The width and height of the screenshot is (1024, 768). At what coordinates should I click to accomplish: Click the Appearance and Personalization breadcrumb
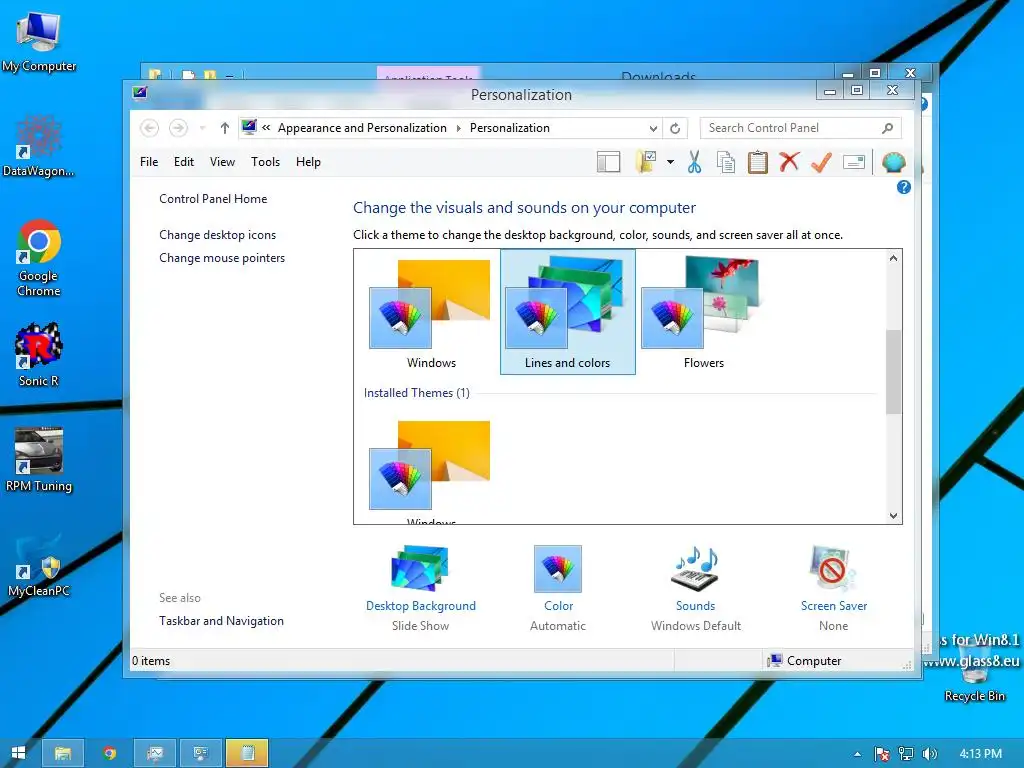coord(362,128)
